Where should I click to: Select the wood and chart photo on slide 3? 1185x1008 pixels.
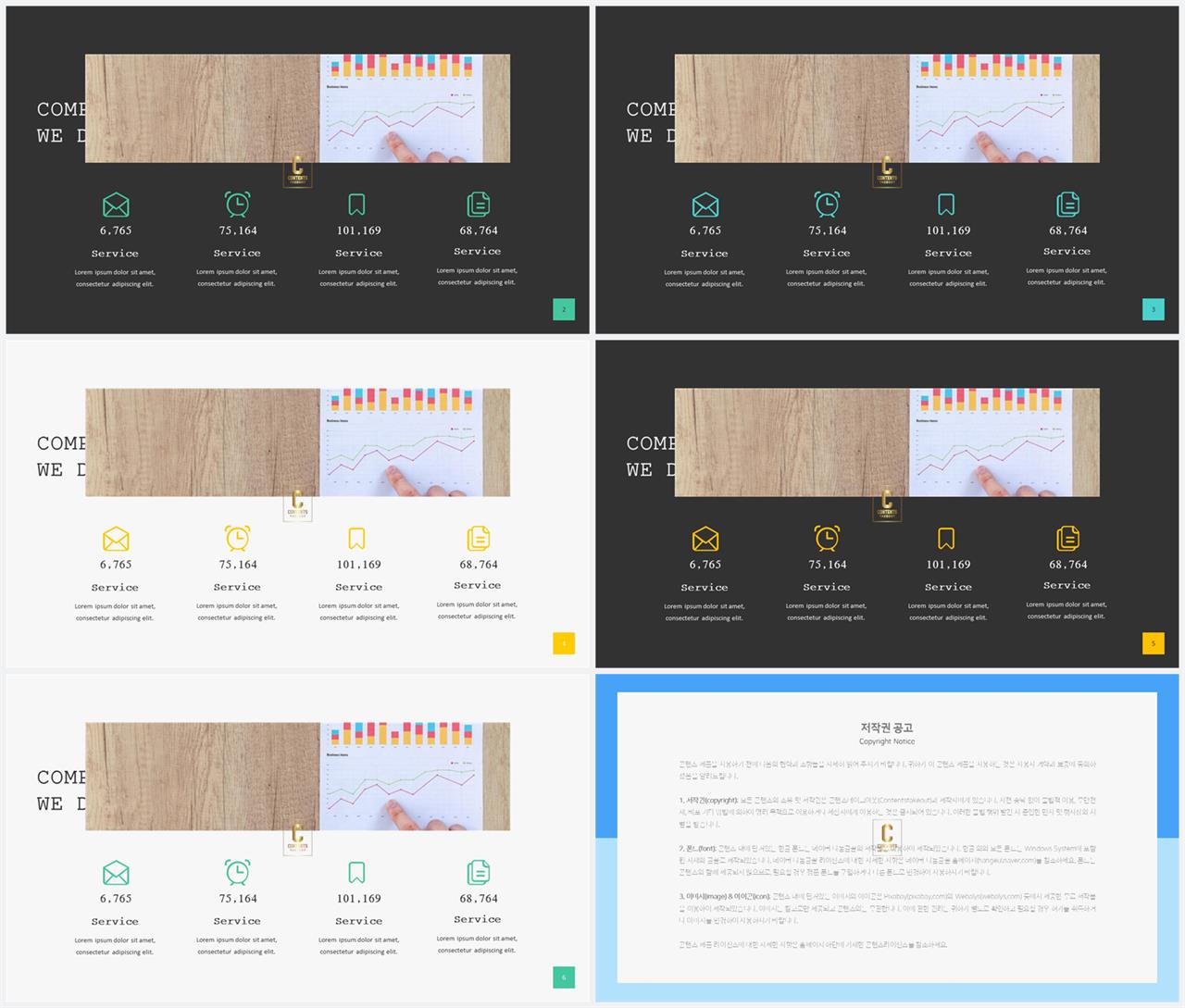pos(887,108)
